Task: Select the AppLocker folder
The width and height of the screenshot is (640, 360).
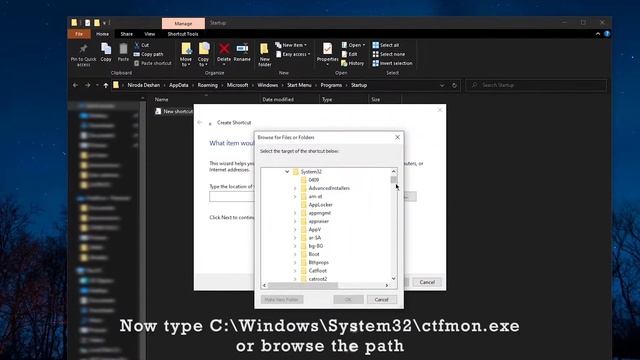Action: pos(320,204)
